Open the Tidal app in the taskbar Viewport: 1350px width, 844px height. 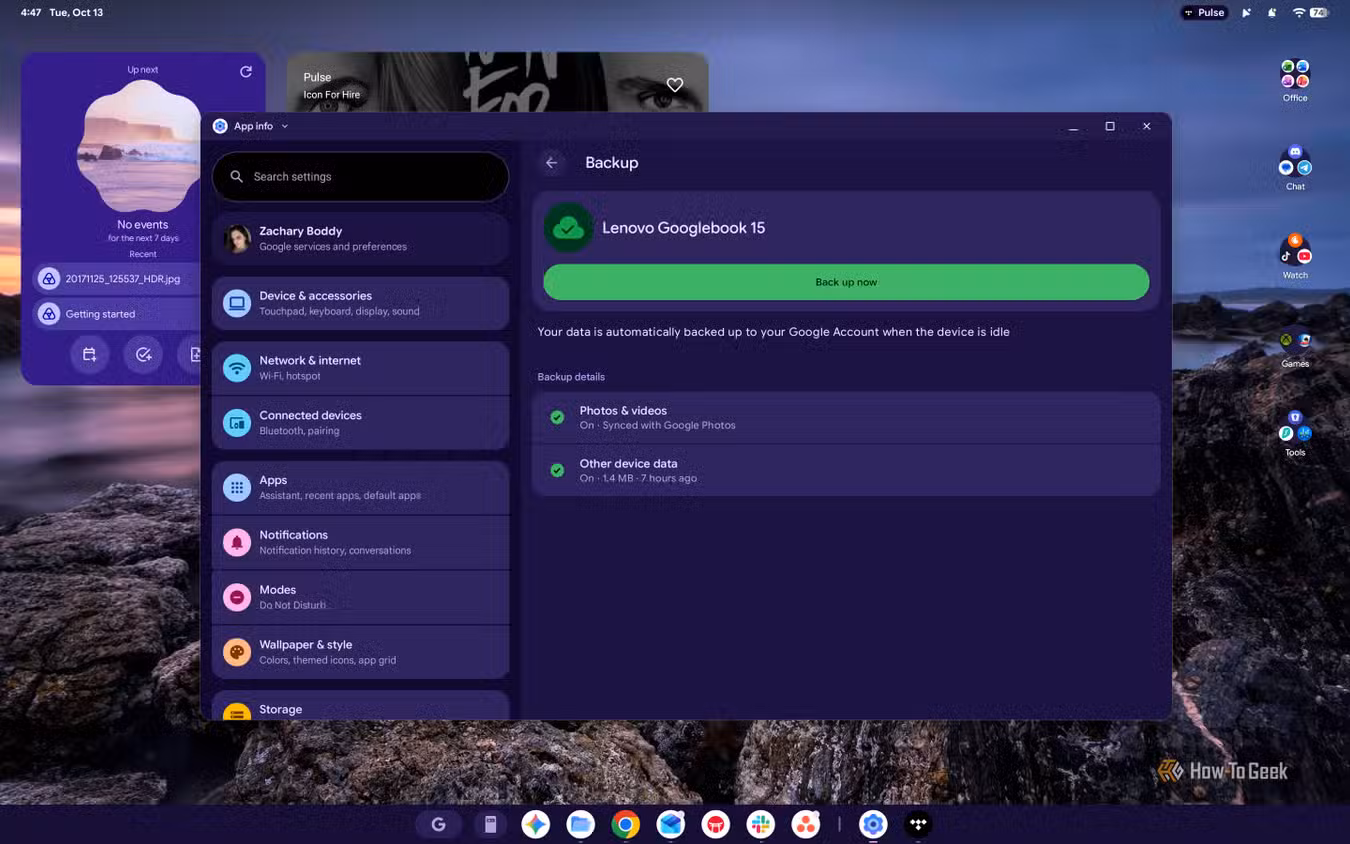coord(918,824)
